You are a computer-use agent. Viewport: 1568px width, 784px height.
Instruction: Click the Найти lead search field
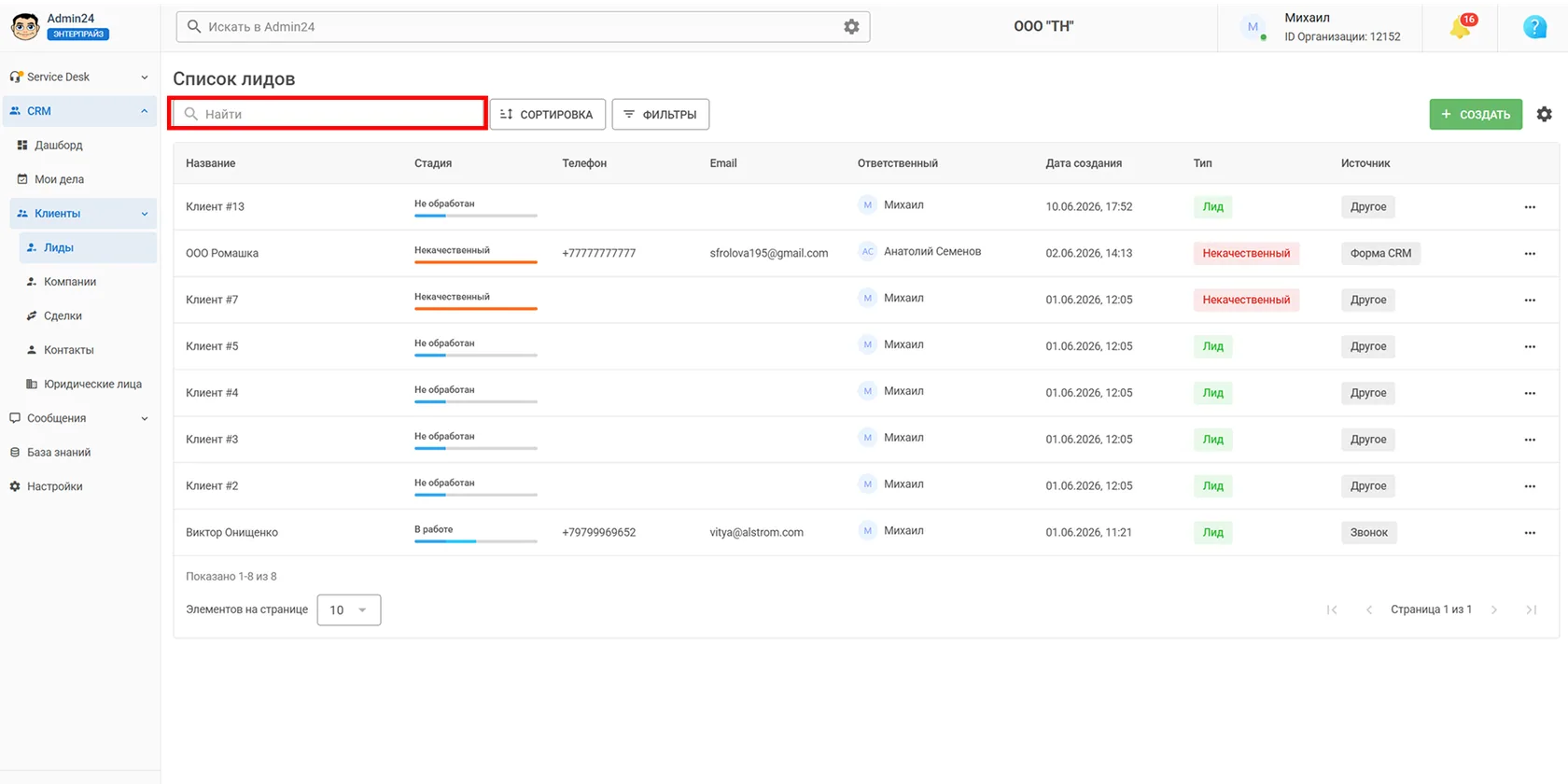pyautogui.click(x=328, y=114)
